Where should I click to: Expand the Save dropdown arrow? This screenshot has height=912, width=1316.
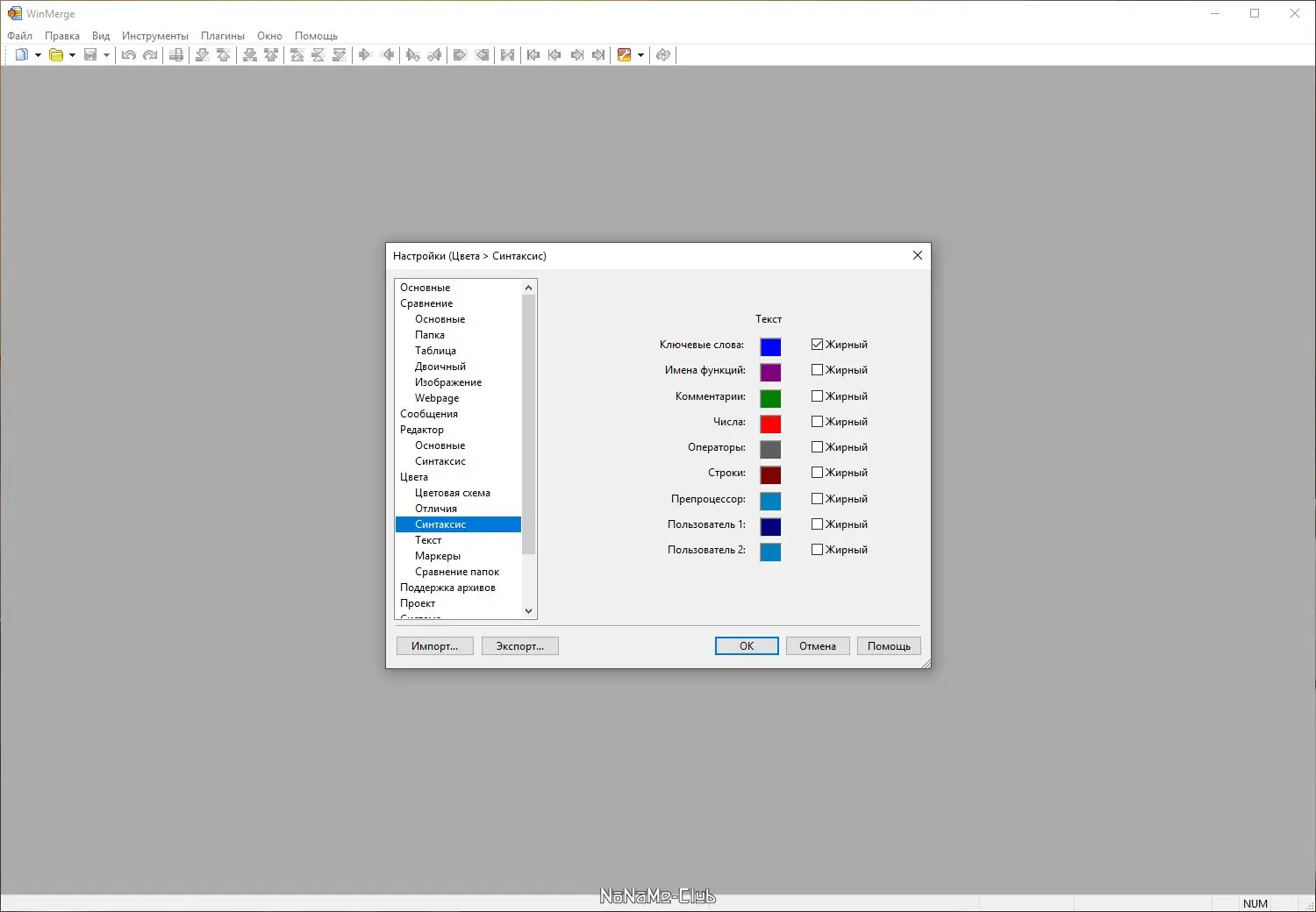pyautogui.click(x=106, y=55)
